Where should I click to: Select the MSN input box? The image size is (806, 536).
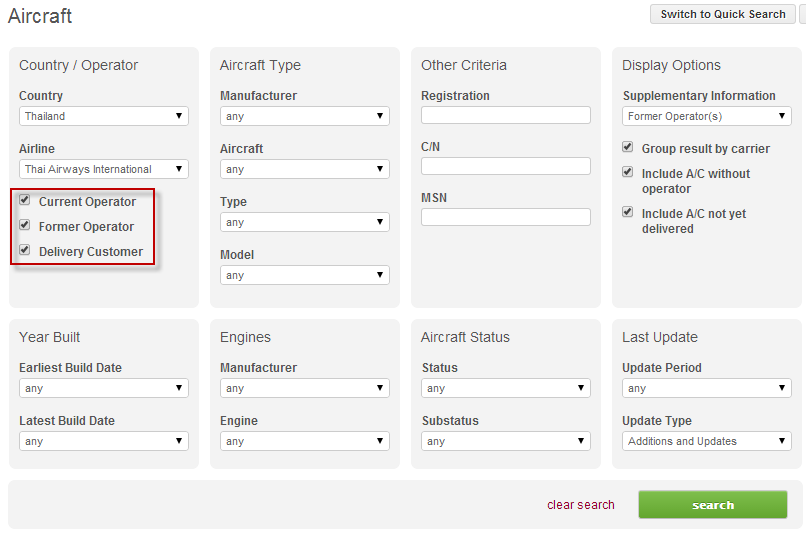tap(506, 217)
